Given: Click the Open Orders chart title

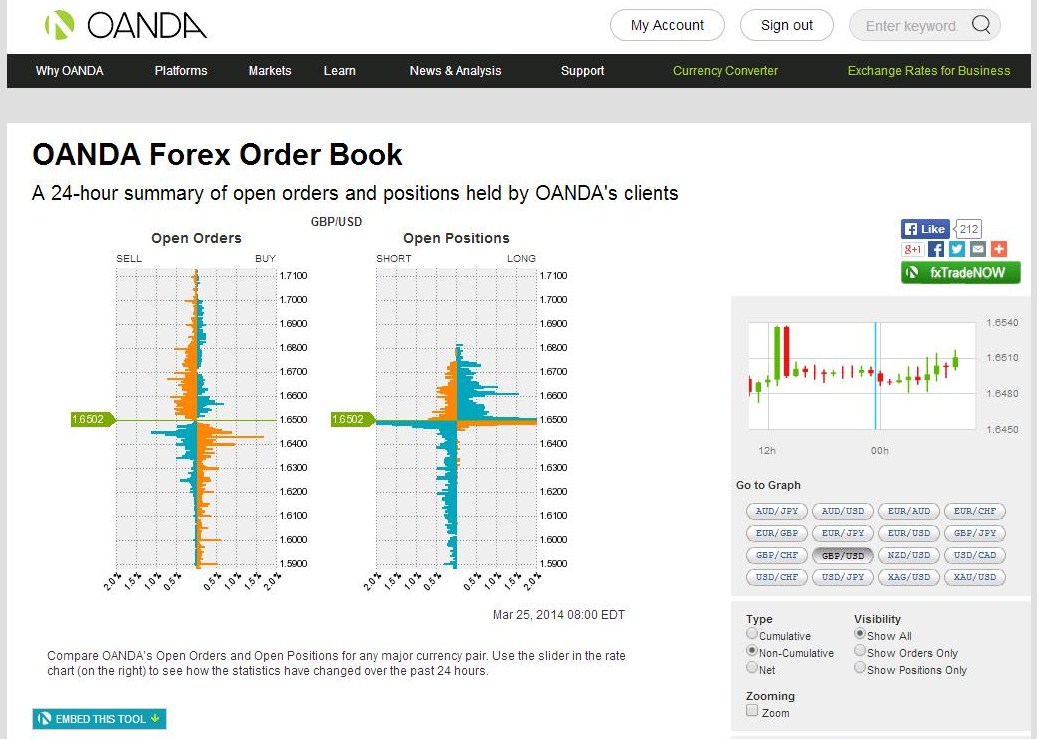Looking at the screenshot, I should coord(196,238).
